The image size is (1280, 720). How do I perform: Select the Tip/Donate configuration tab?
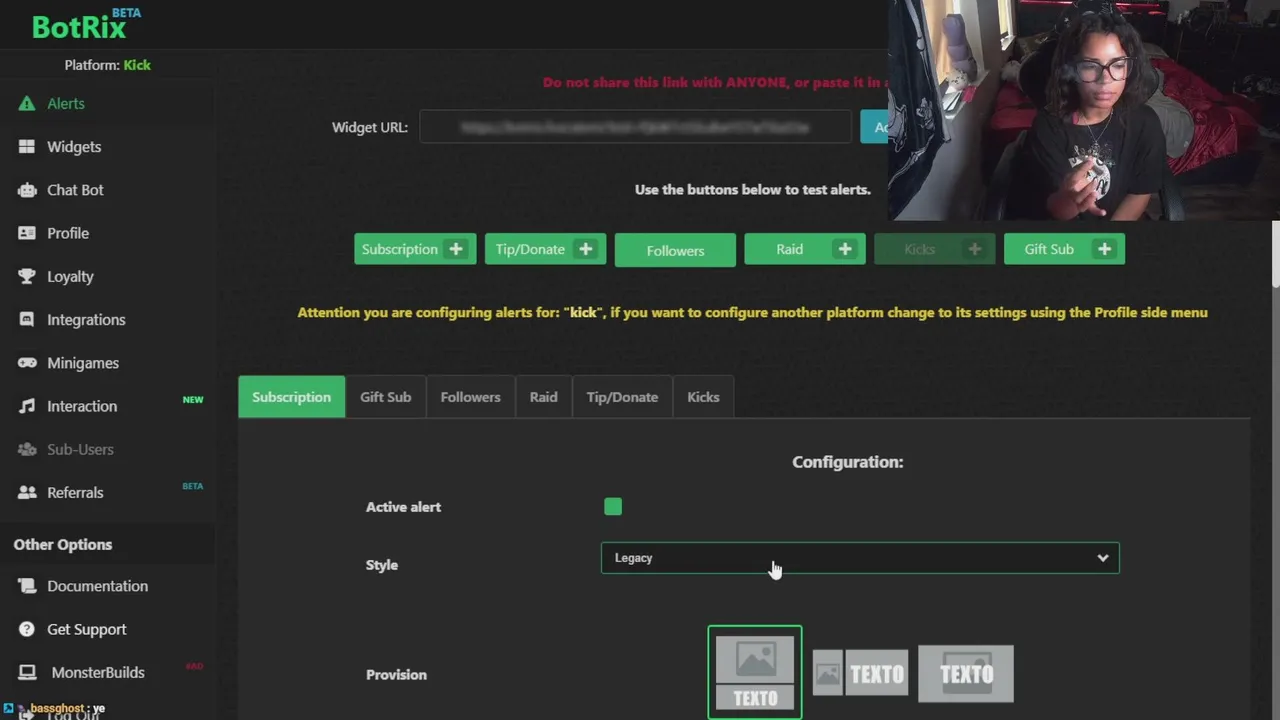pos(622,397)
